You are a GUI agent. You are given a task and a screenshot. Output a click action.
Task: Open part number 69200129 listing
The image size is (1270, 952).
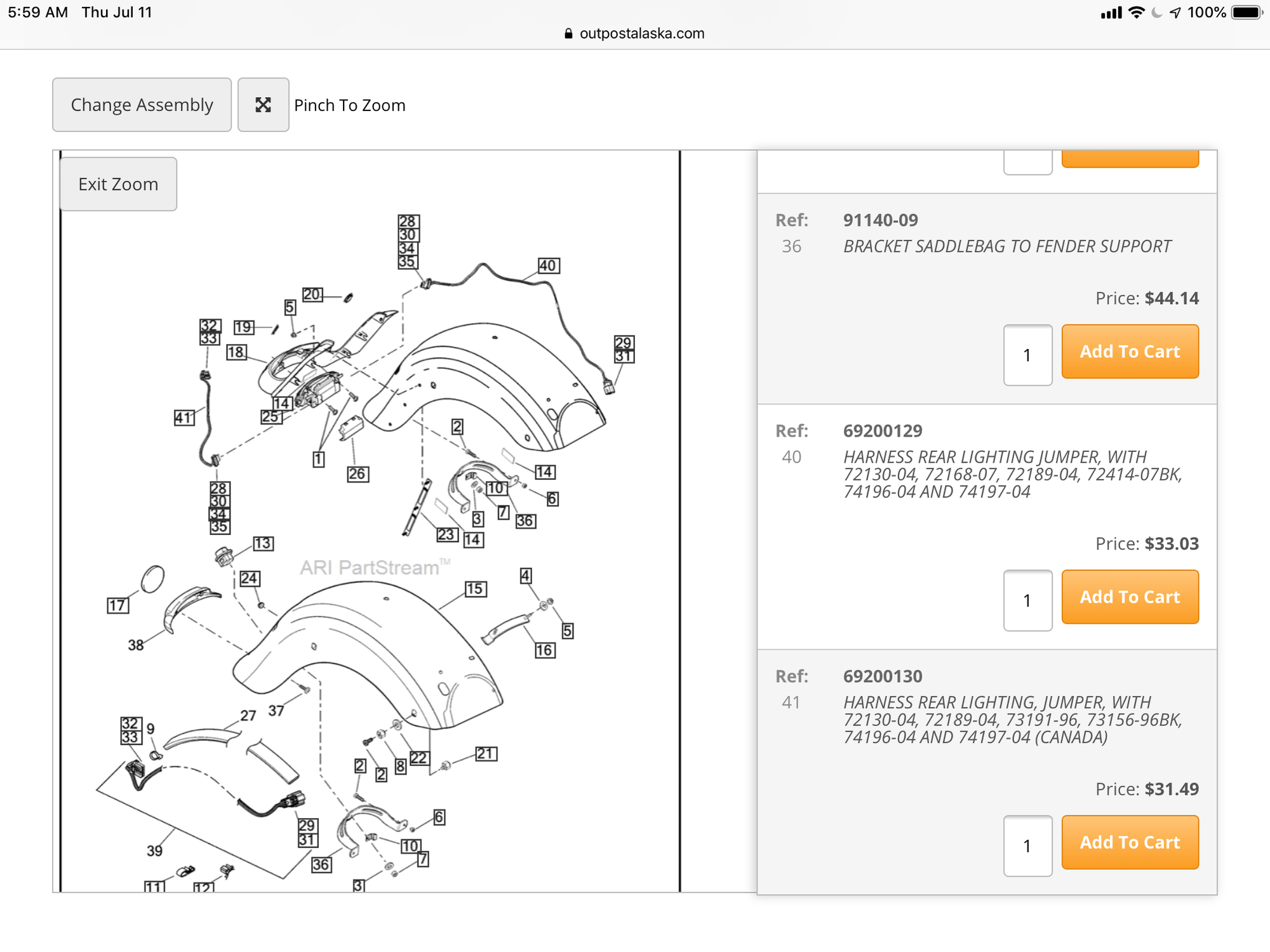882,431
